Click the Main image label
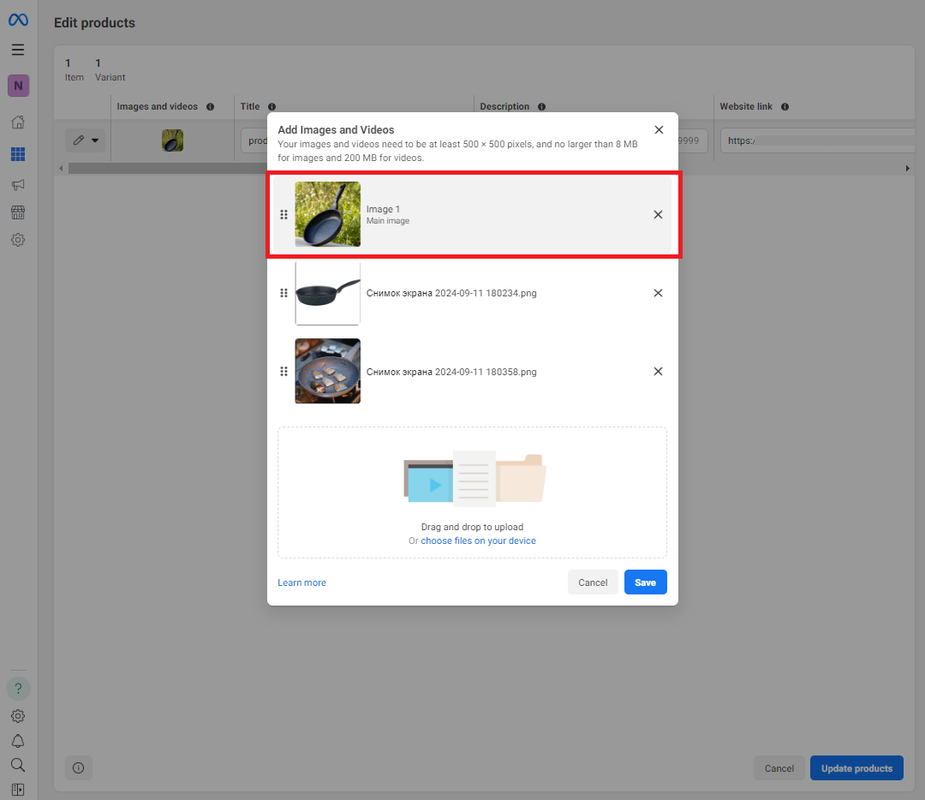This screenshot has width=925, height=800. click(x=388, y=221)
